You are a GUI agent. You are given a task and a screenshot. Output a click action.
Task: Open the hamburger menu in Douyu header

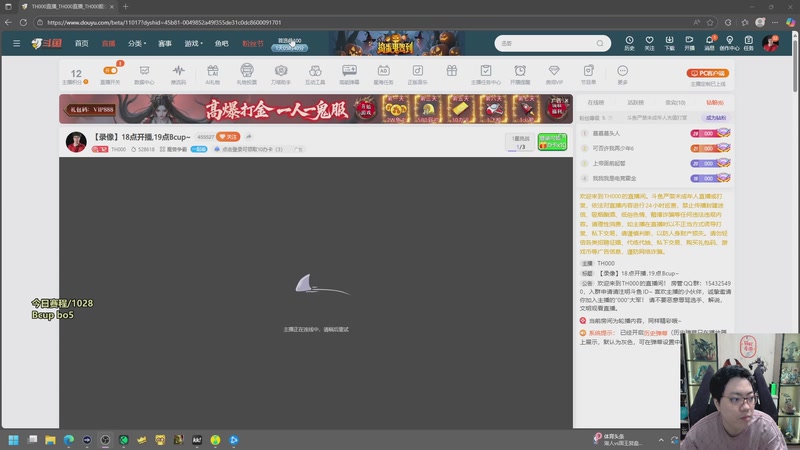16,43
